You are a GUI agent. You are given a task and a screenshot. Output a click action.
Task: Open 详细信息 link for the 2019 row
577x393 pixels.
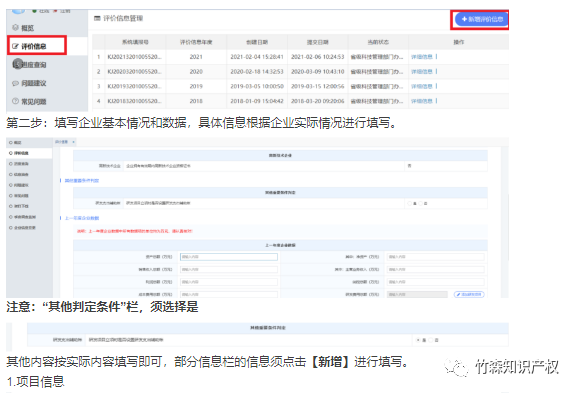coord(422,86)
